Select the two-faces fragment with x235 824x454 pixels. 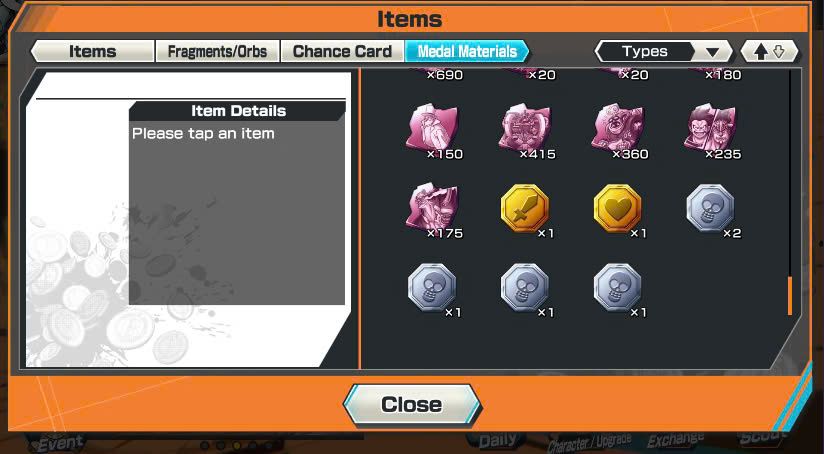point(710,128)
